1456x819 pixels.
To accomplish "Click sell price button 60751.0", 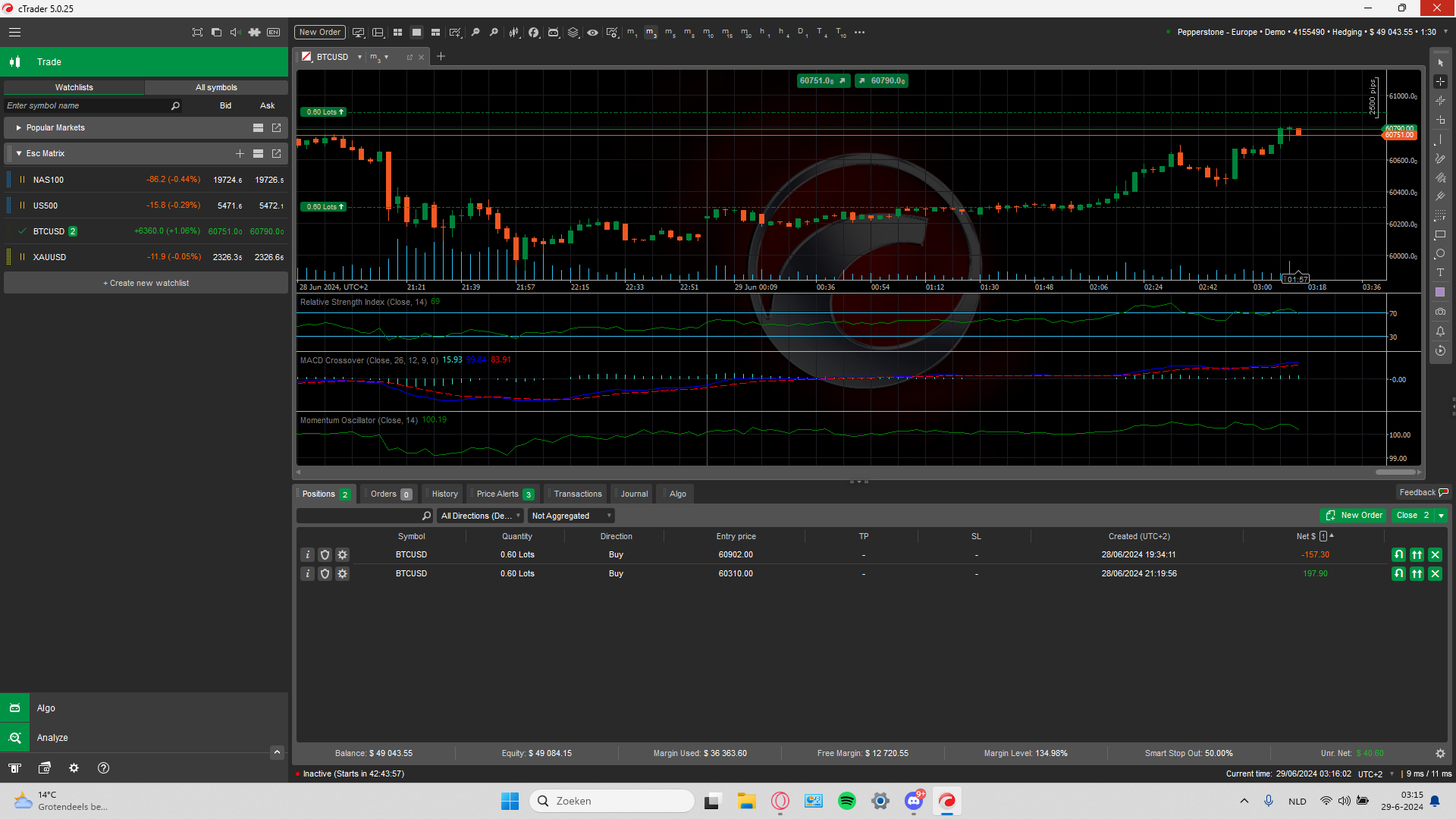I will pyautogui.click(x=823, y=81).
